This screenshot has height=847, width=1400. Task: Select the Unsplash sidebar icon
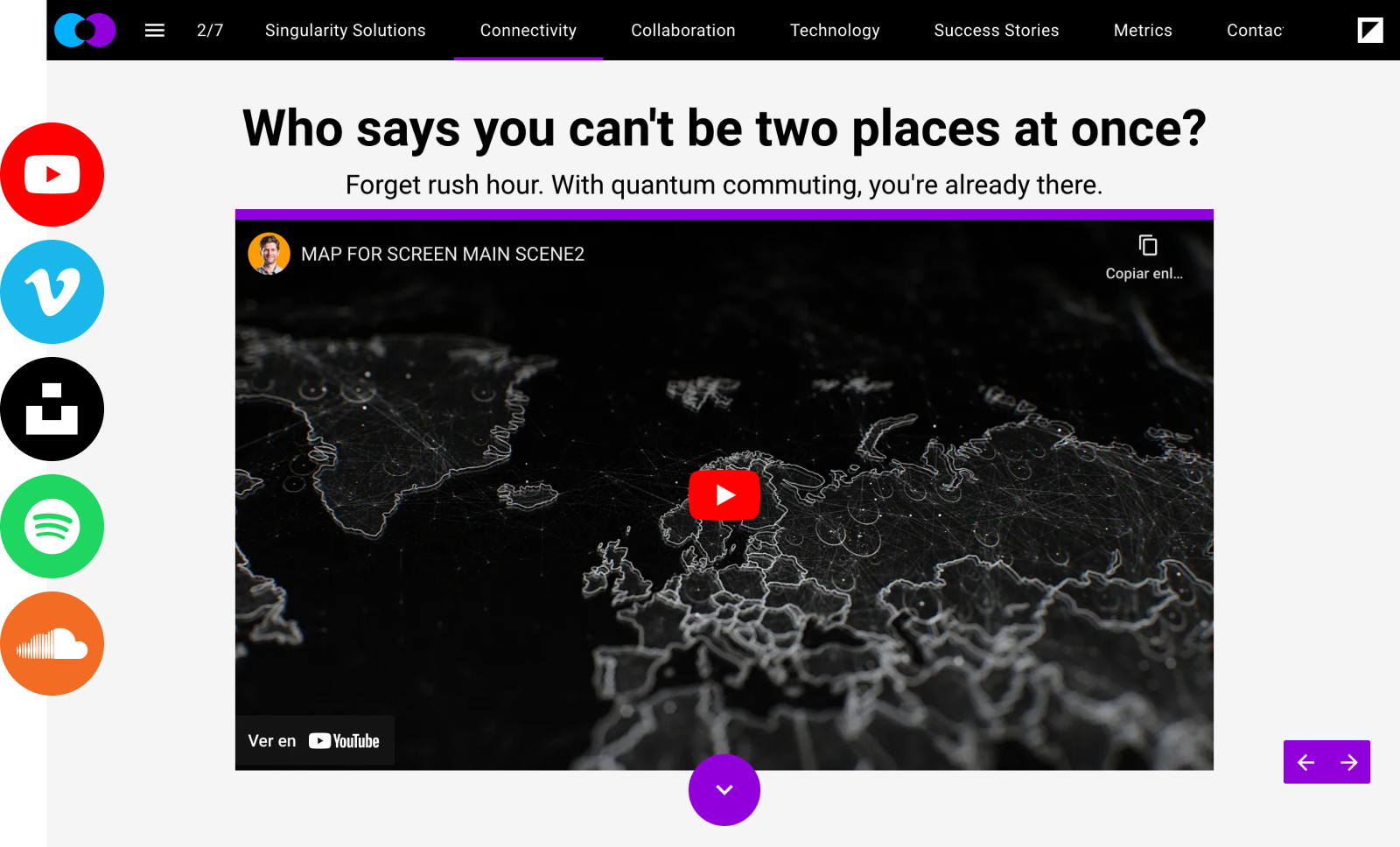[x=52, y=409]
